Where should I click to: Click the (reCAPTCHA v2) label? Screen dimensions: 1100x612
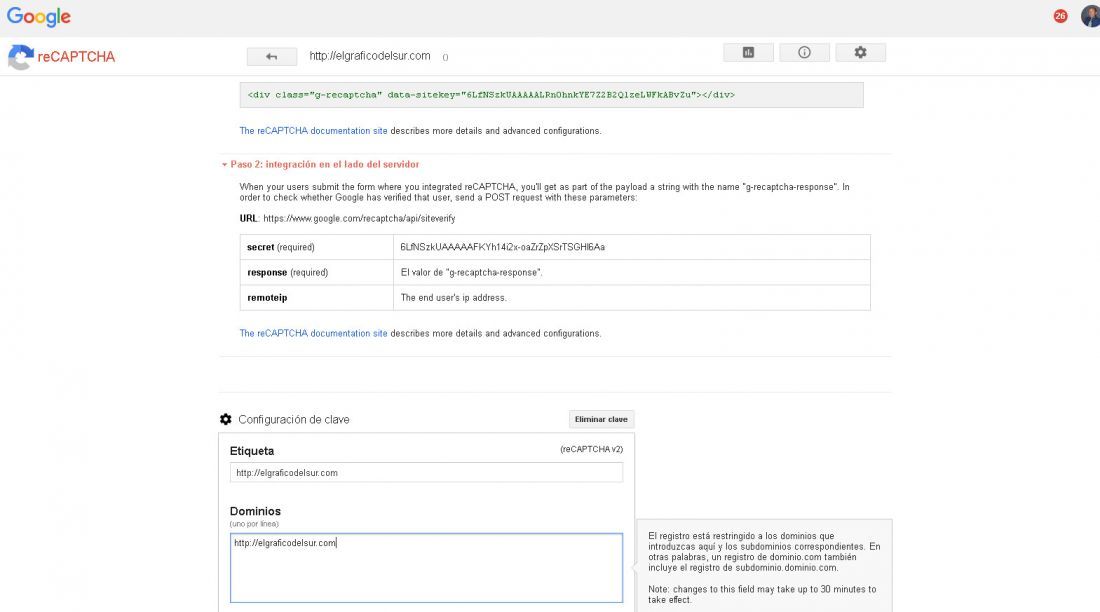tap(591, 449)
